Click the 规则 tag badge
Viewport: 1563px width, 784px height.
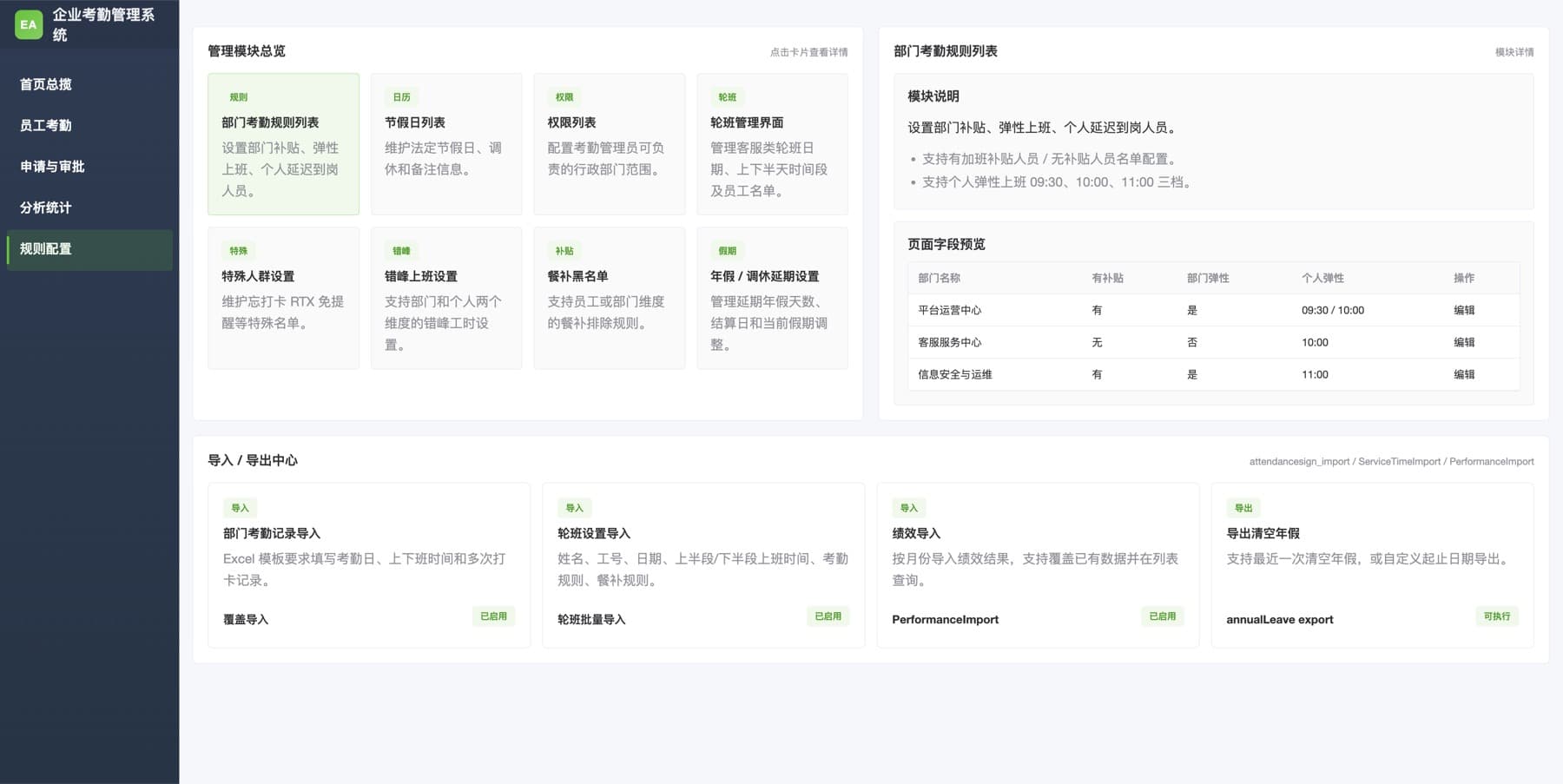[x=238, y=97]
